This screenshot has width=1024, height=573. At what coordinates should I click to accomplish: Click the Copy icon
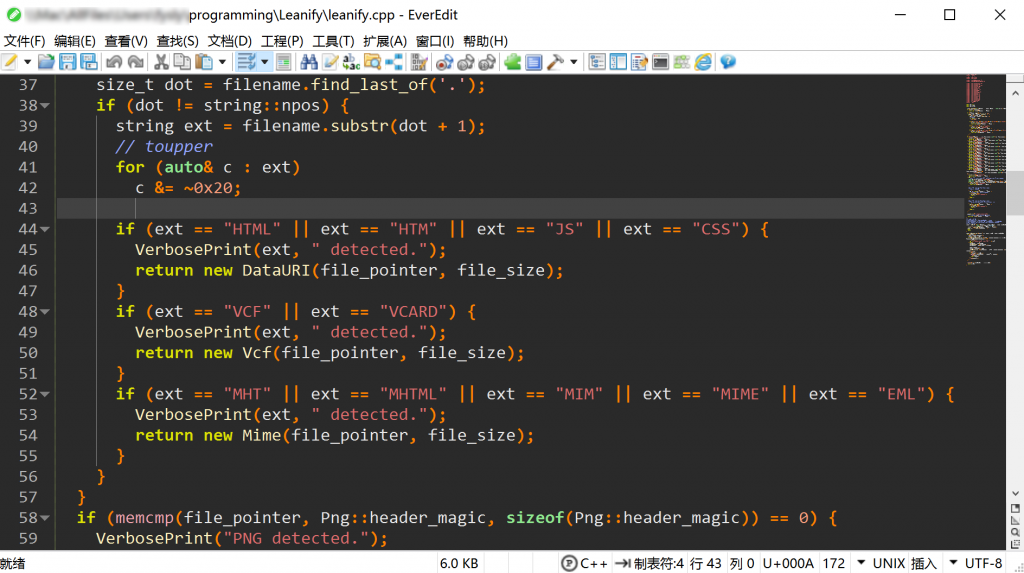tap(182, 62)
